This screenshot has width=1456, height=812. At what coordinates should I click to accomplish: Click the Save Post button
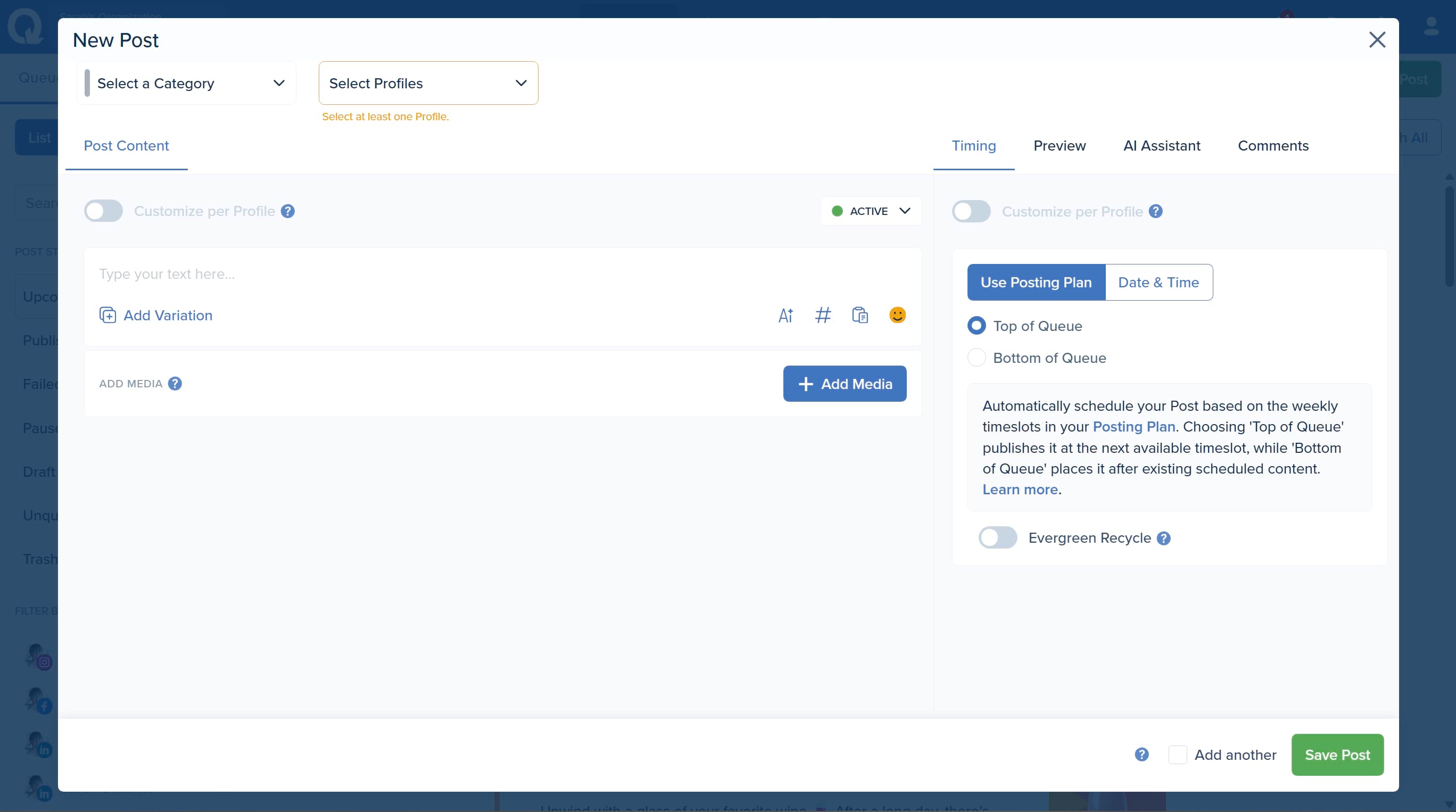[1337, 755]
